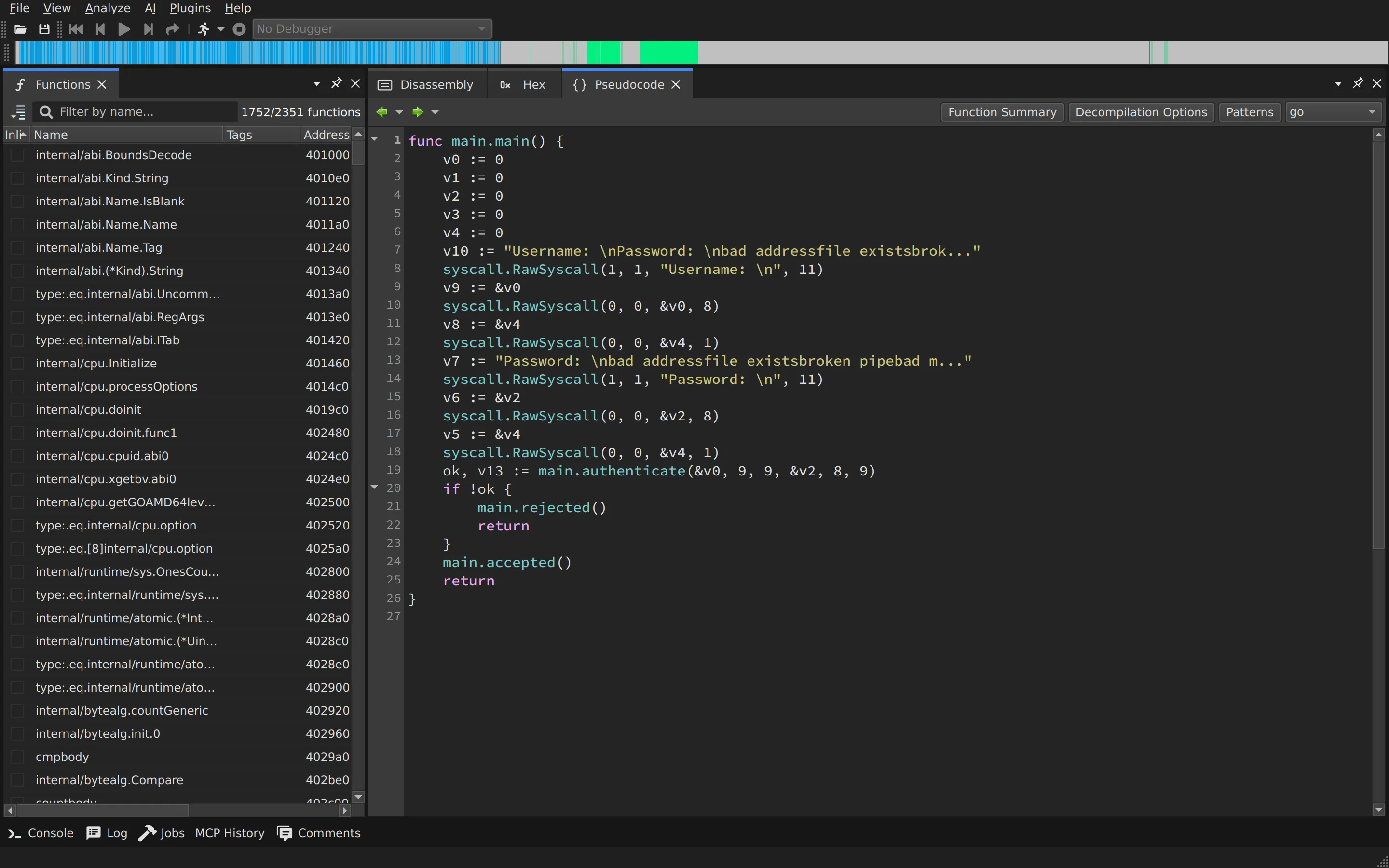Open the File menu
Viewport: 1389px width, 868px height.
19,8
